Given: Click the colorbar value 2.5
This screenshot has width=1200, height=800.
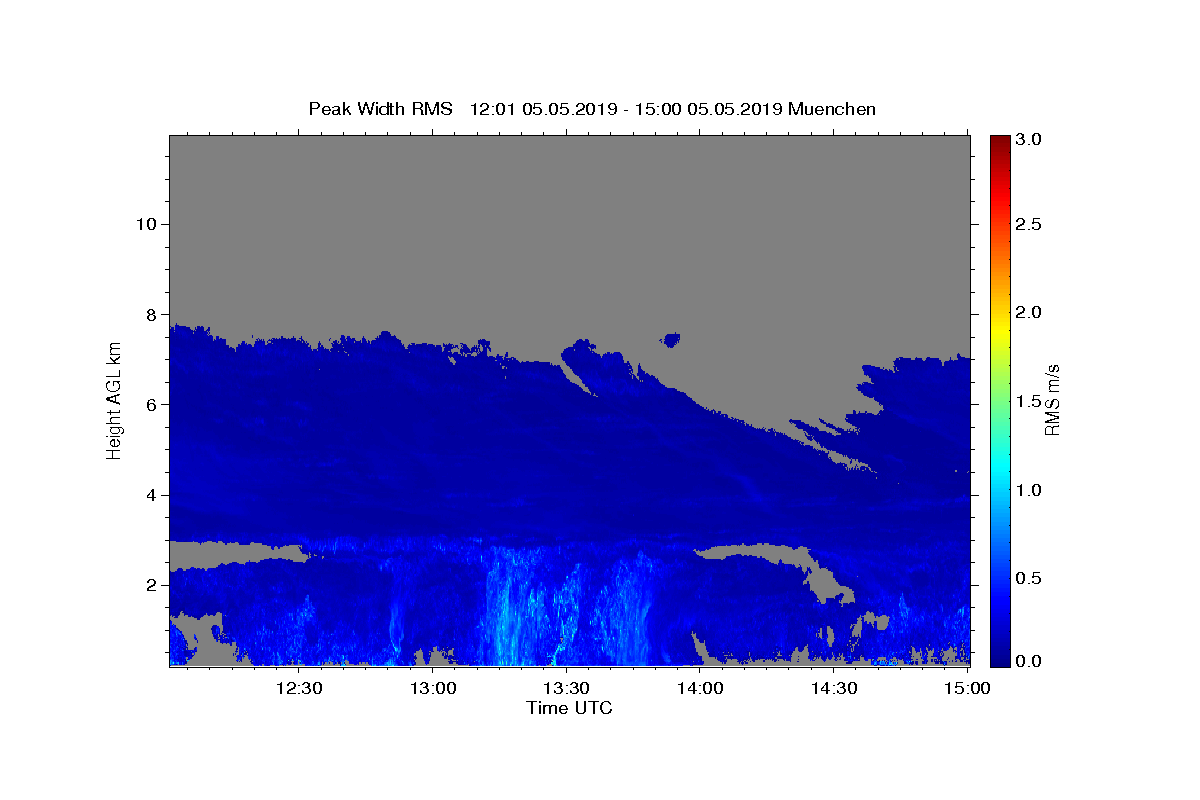Looking at the screenshot, I should click(1030, 224).
